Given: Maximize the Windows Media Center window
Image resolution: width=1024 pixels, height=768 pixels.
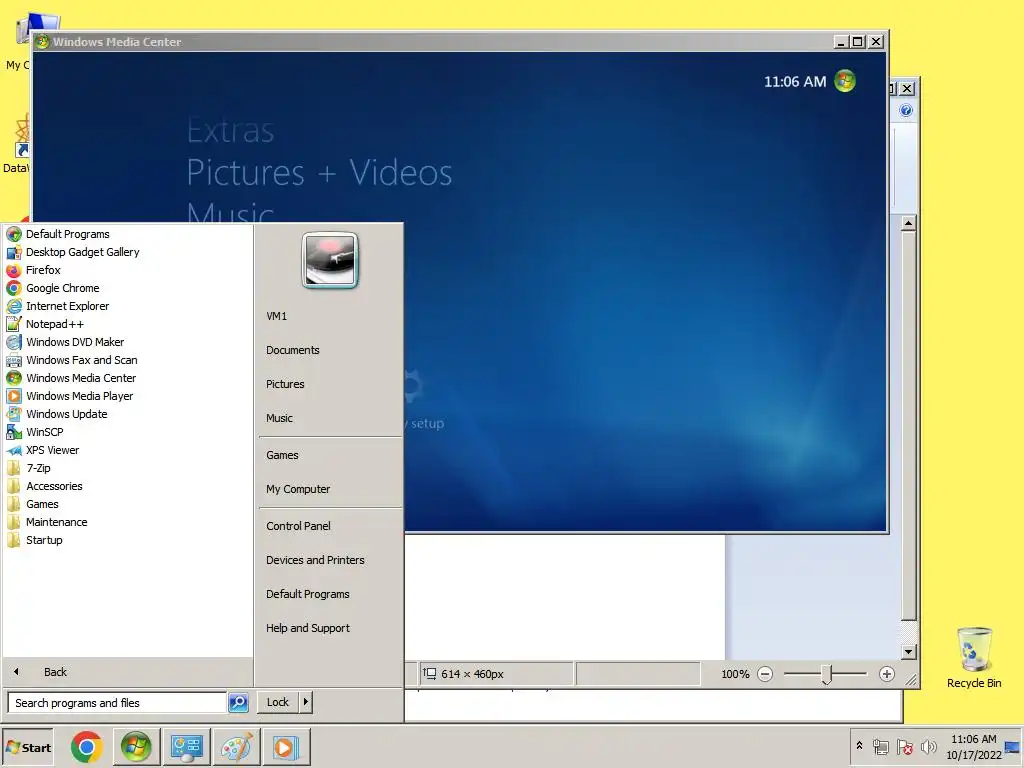Looking at the screenshot, I should pyautogui.click(x=858, y=42).
